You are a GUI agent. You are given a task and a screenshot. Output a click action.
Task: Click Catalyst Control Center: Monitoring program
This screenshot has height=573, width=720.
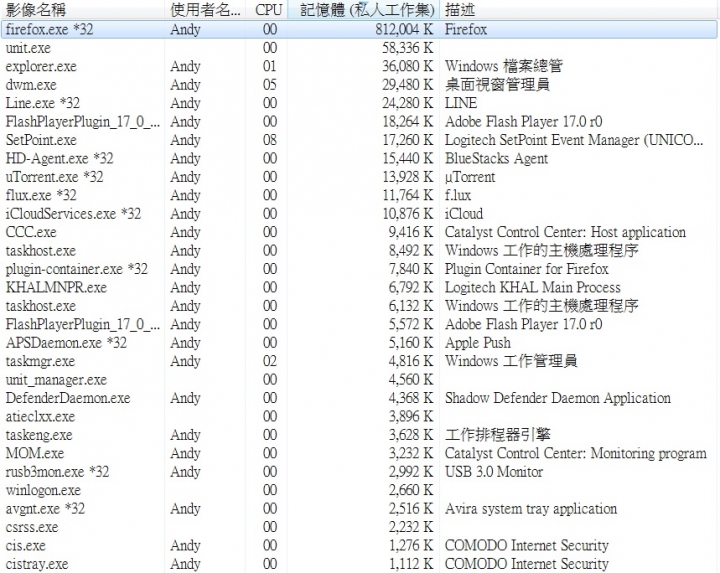click(x=576, y=454)
